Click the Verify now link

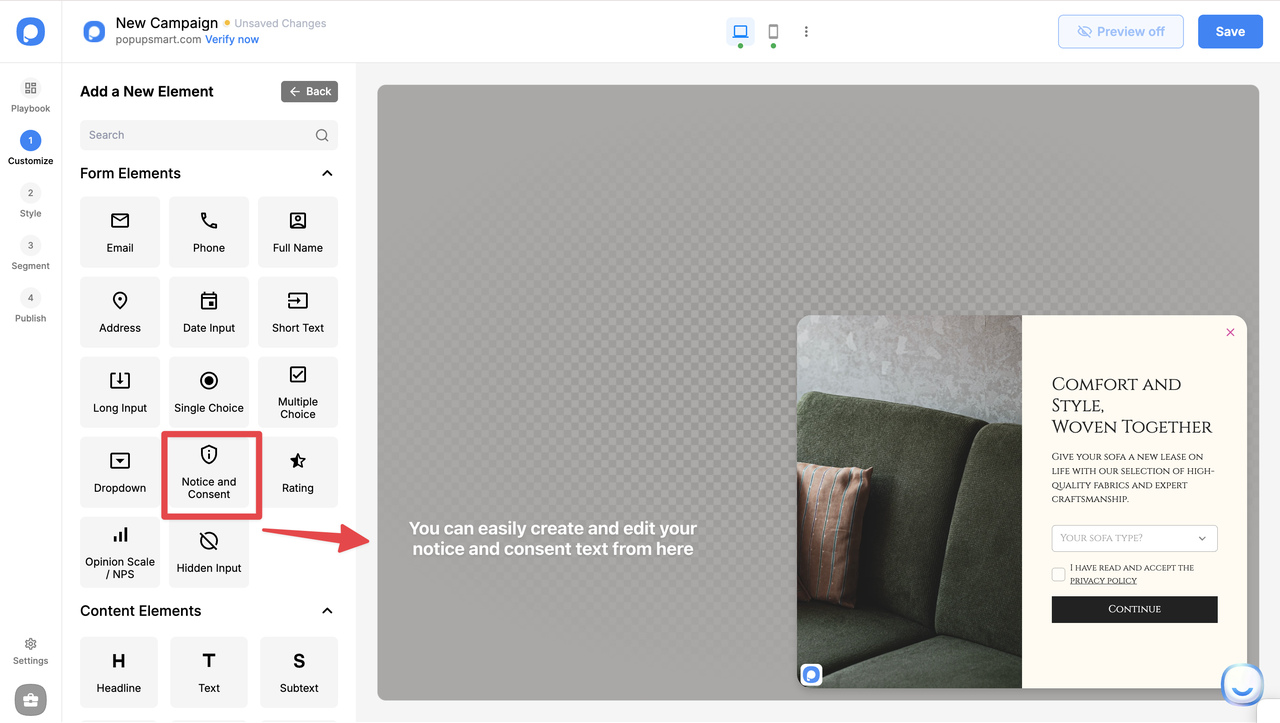(x=232, y=39)
